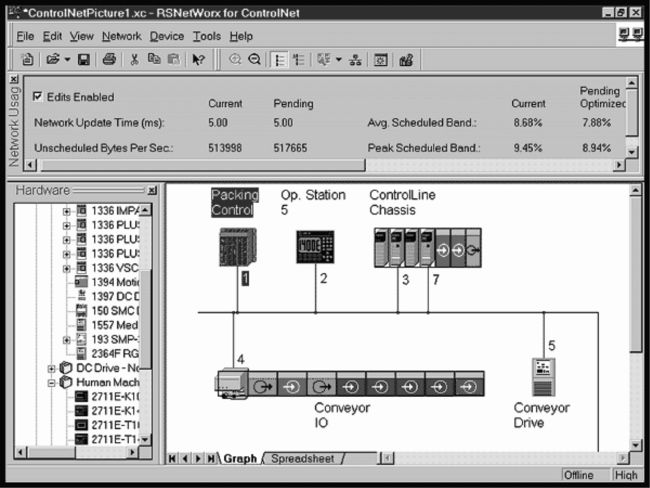
Task: Expand the DC Drive tree node
Action: pyautogui.click(x=51, y=369)
